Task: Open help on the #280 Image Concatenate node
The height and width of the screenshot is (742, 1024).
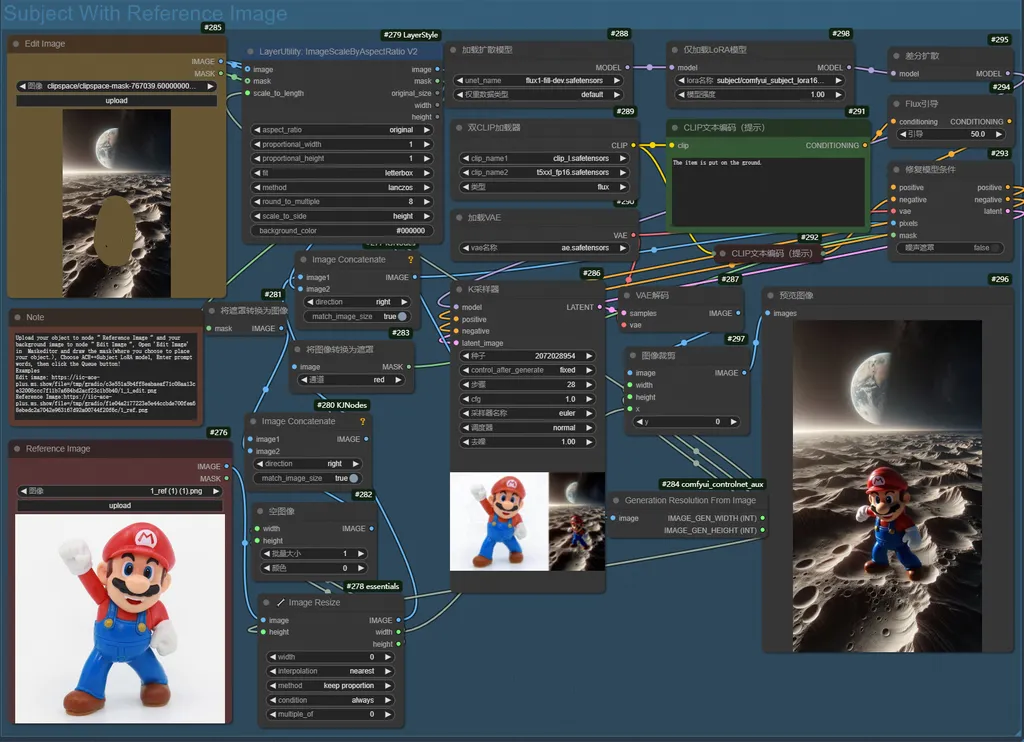Action: (362, 422)
